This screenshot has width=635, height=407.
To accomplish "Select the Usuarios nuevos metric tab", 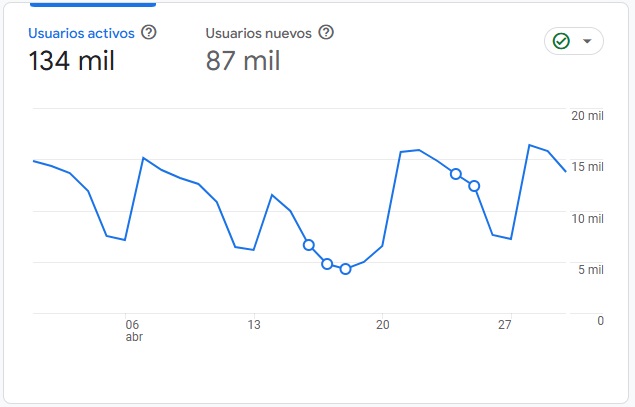I will [259, 33].
